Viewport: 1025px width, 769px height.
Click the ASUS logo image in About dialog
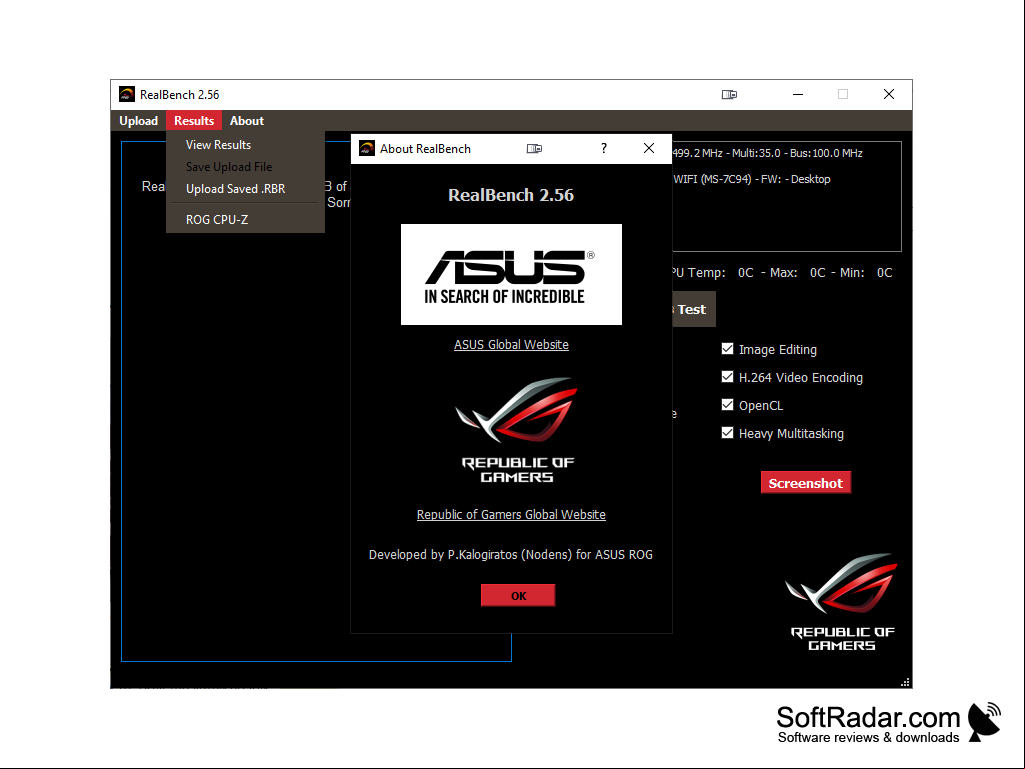click(511, 275)
